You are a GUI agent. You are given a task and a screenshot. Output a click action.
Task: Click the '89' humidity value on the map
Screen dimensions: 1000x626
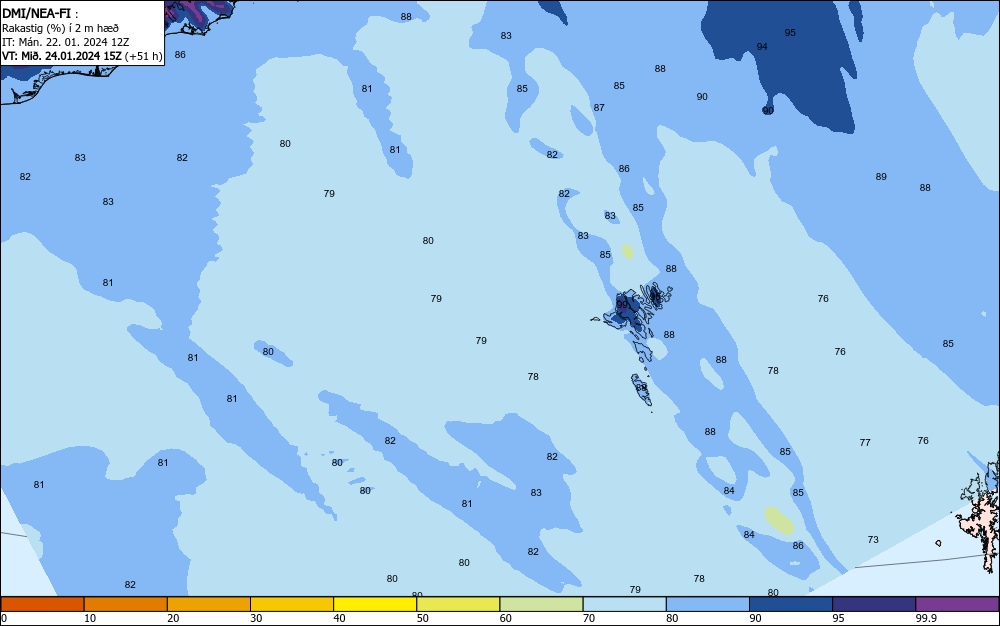(x=881, y=177)
